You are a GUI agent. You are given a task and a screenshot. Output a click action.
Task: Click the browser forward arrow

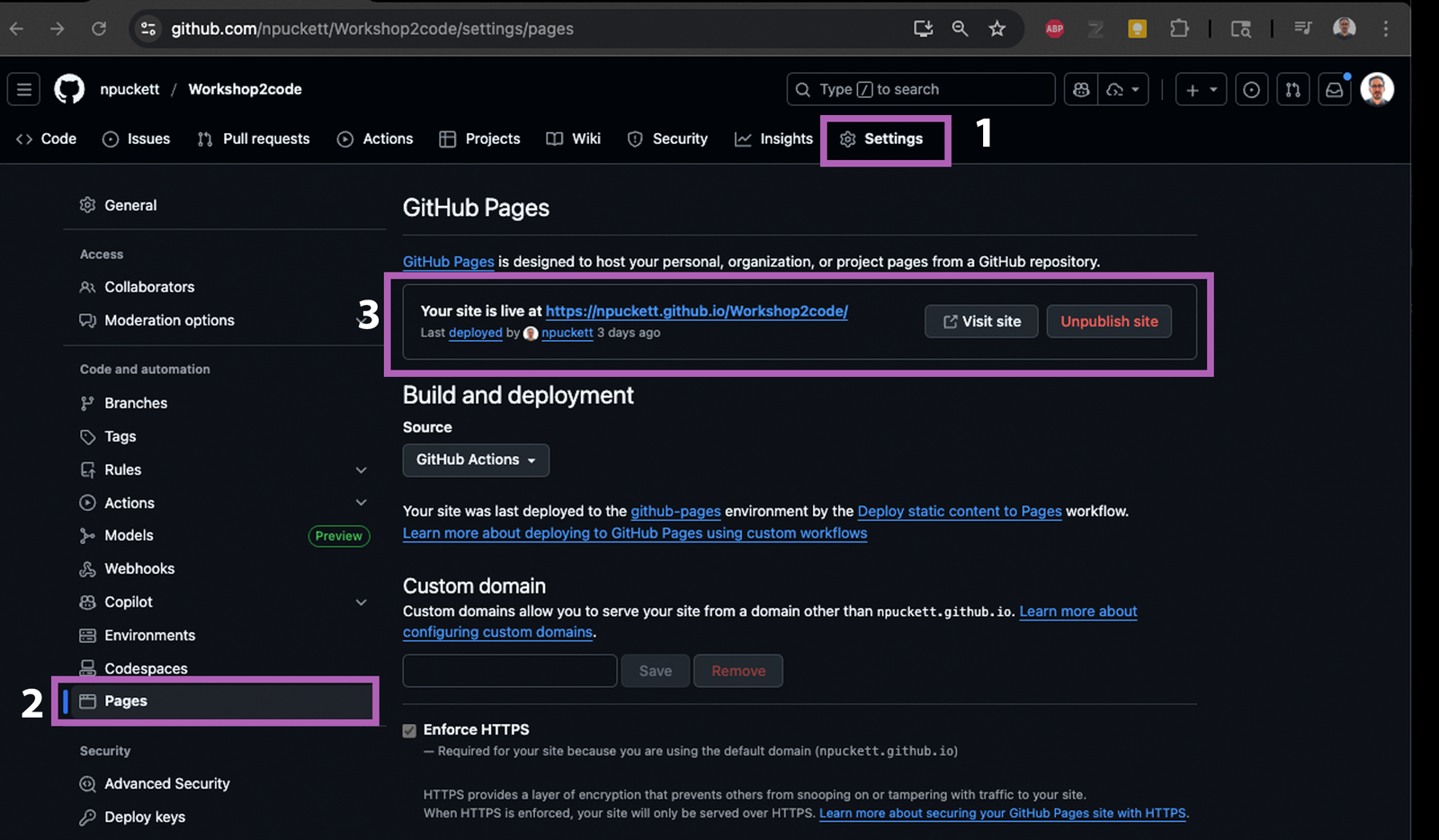coord(58,29)
